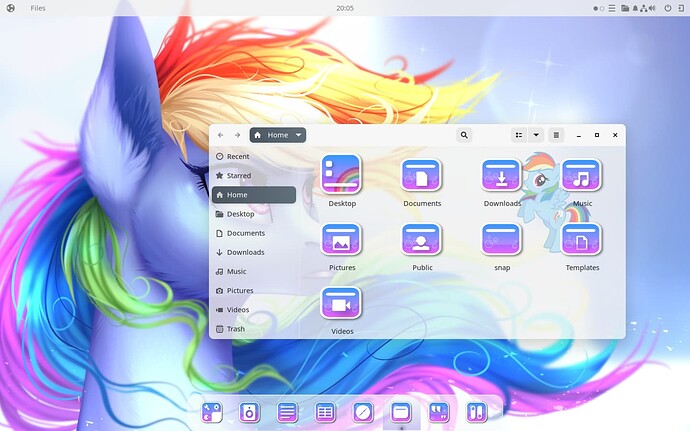Open the clock showing 20:05
Viewport: 690px width, 431px height.
tap(345, 8)
